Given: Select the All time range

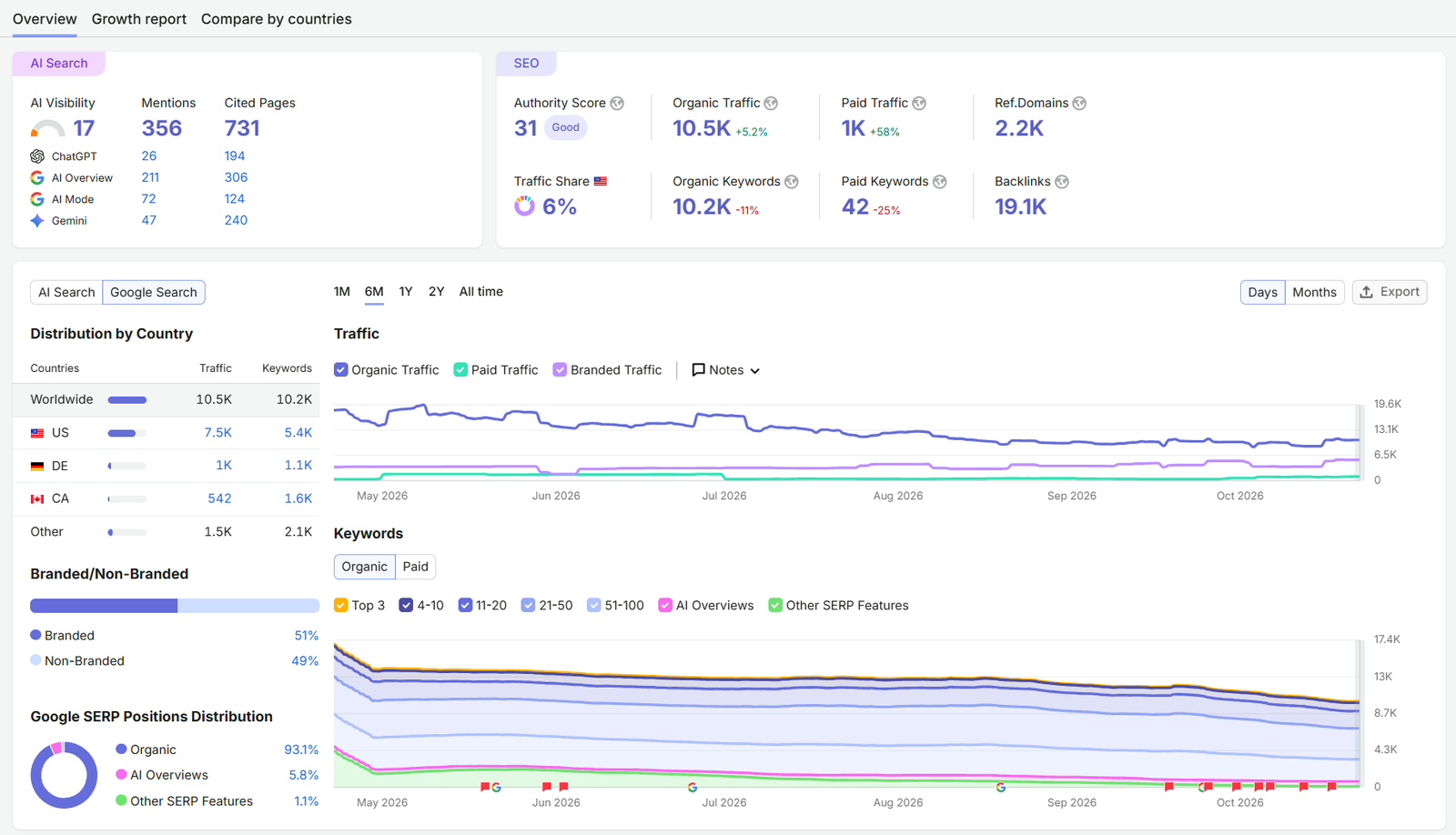Looking at the screenshot, I should (x=481, y=292).
